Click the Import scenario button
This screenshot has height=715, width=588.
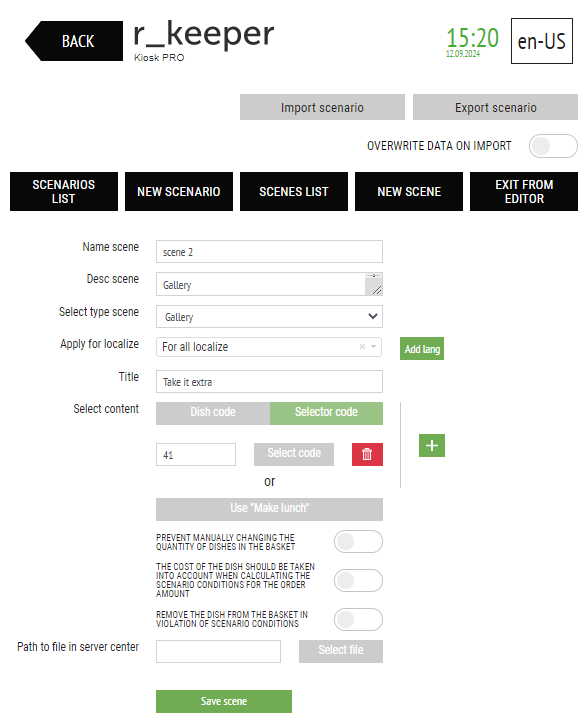[322, 107]
